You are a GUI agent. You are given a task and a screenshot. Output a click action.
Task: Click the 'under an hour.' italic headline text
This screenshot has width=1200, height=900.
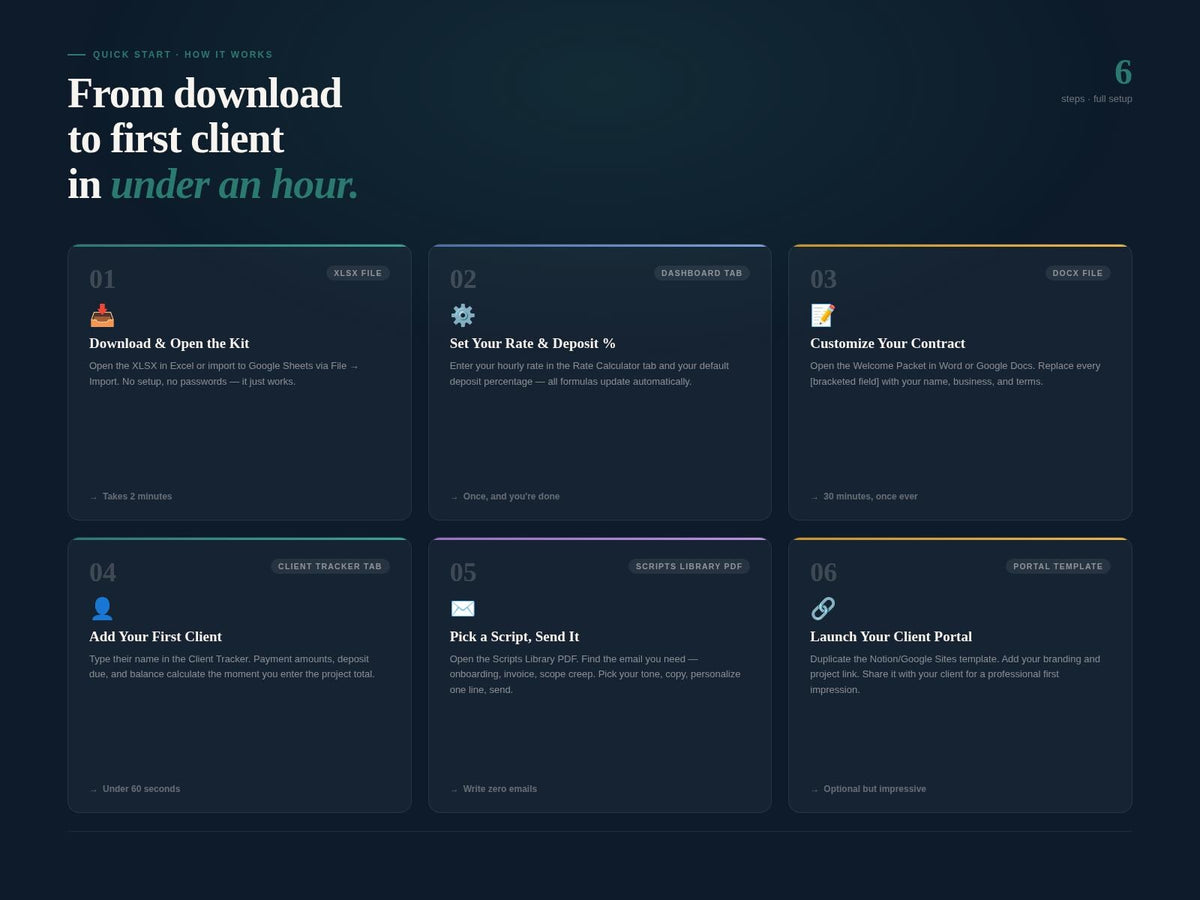pyautogui.click(x=234, y=185)
